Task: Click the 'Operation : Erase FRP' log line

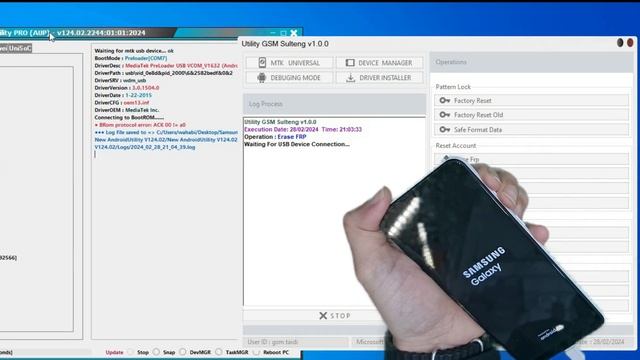Action: pyautogui.click(x=275, y=137)
